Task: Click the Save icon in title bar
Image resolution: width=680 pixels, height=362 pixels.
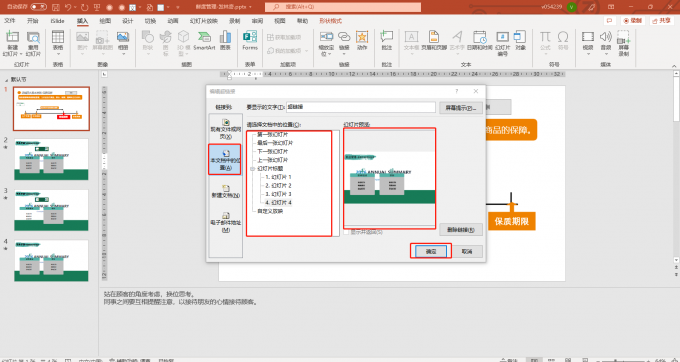Action: [56, 7]
